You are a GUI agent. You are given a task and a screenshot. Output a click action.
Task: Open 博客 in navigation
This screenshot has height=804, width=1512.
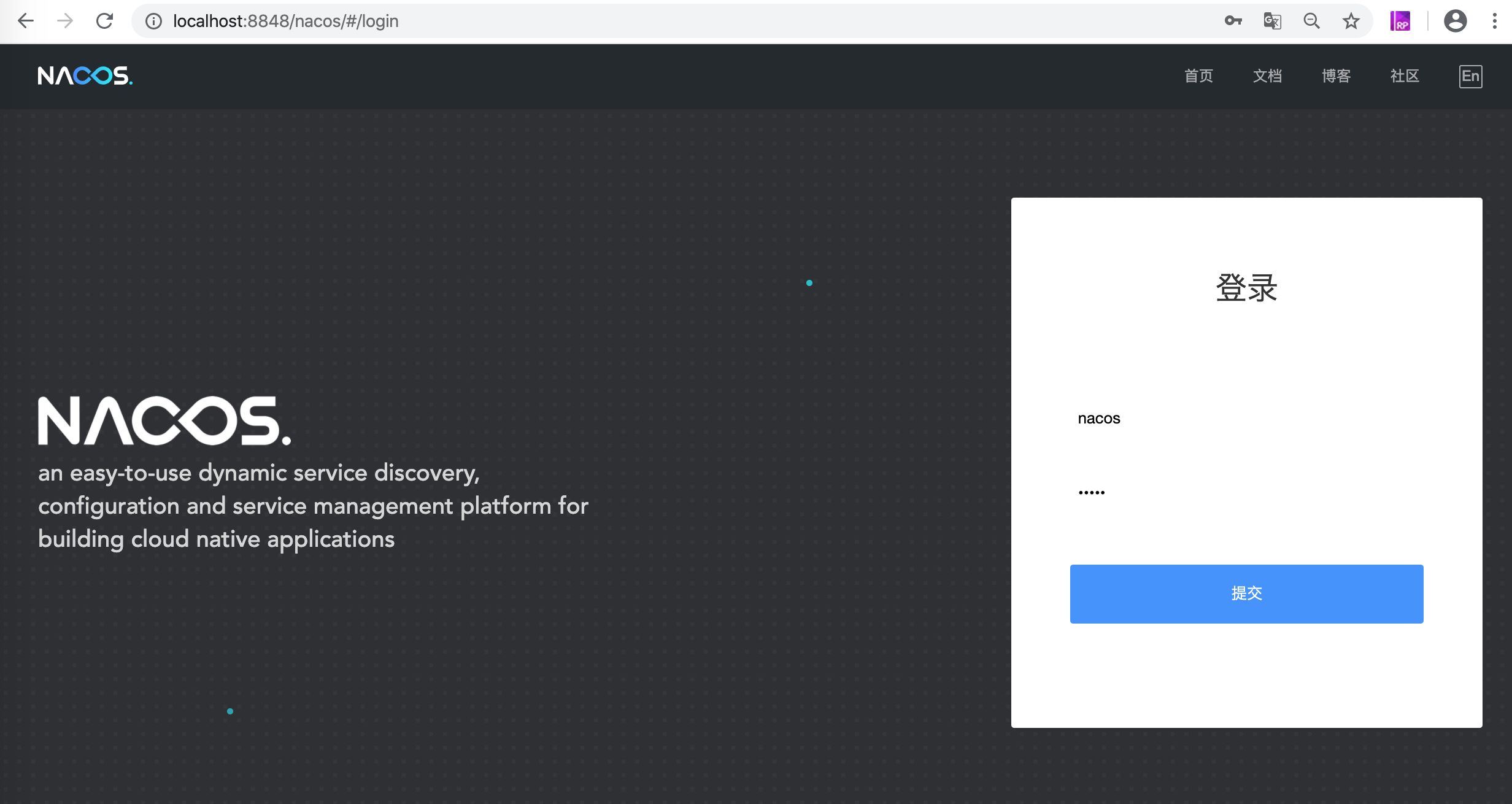click(1336, 76)
